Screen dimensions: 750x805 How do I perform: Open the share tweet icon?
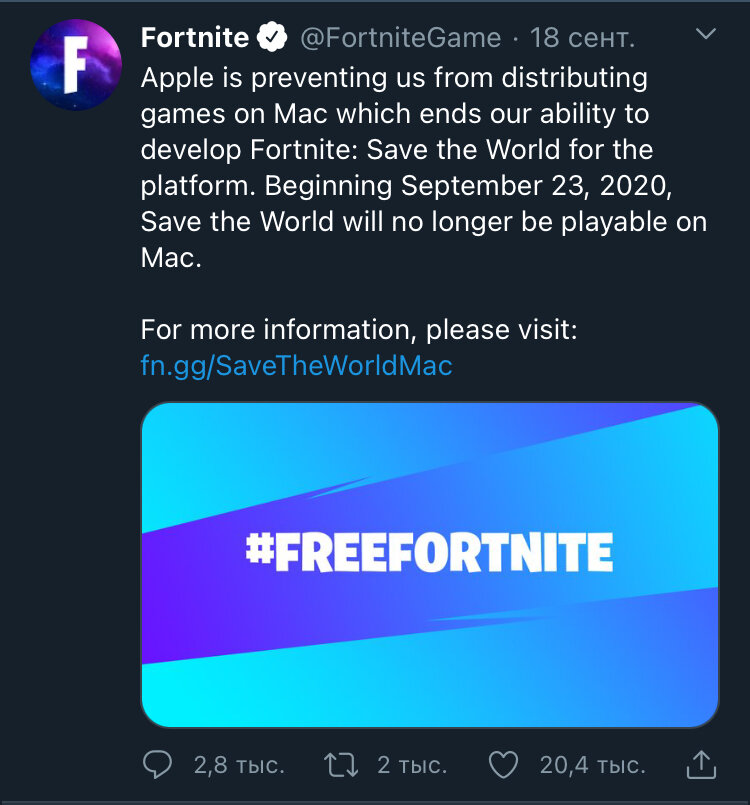702,765
